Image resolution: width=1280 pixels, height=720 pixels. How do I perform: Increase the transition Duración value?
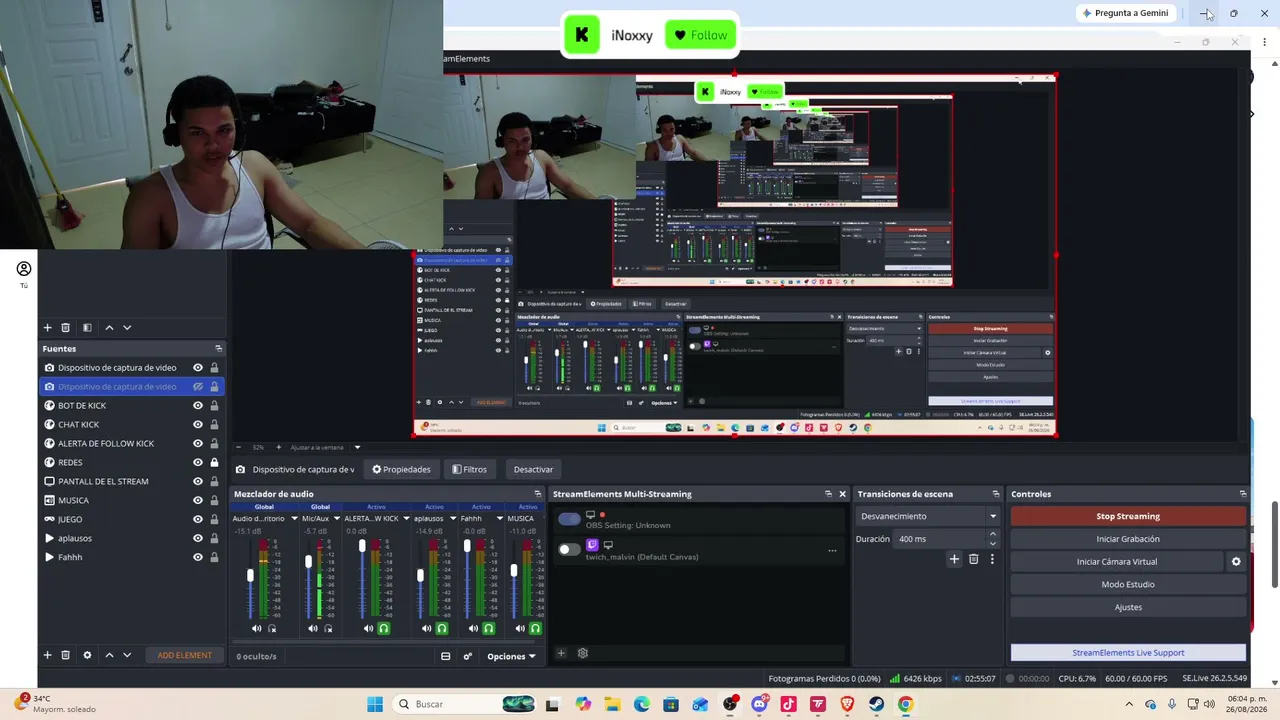tap(992, 535)
